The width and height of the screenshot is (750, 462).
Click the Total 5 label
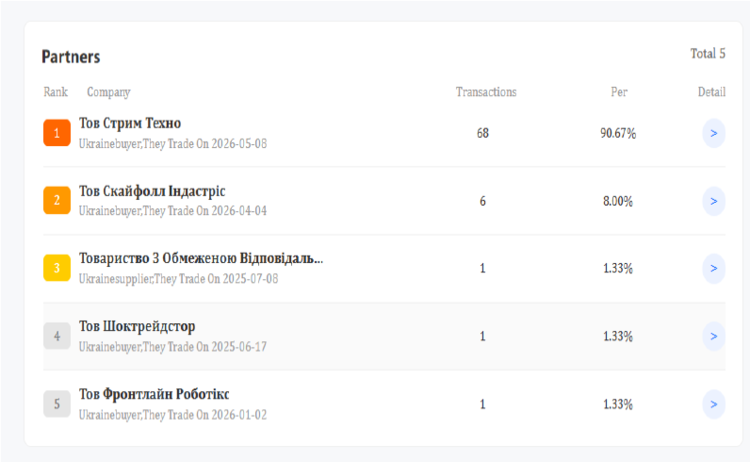(708, 54)
